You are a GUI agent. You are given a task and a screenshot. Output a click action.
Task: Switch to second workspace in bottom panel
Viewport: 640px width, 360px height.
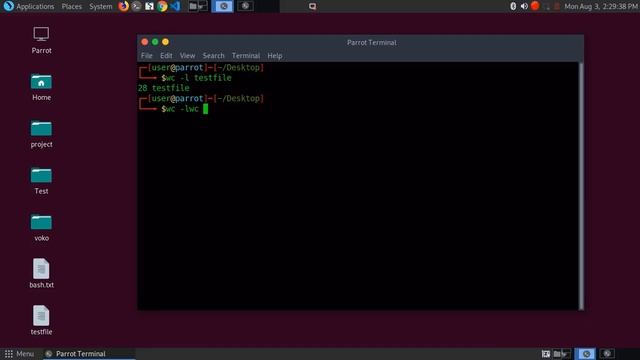607,354
